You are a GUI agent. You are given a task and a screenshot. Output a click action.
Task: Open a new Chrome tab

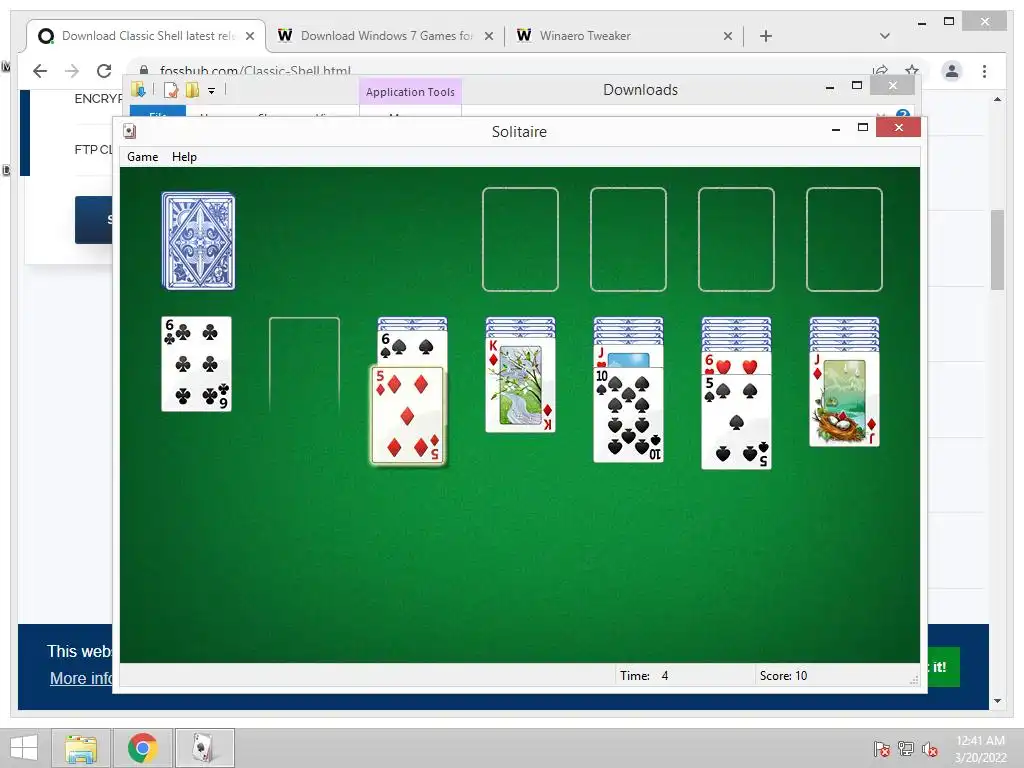click(x=766, y=36)
